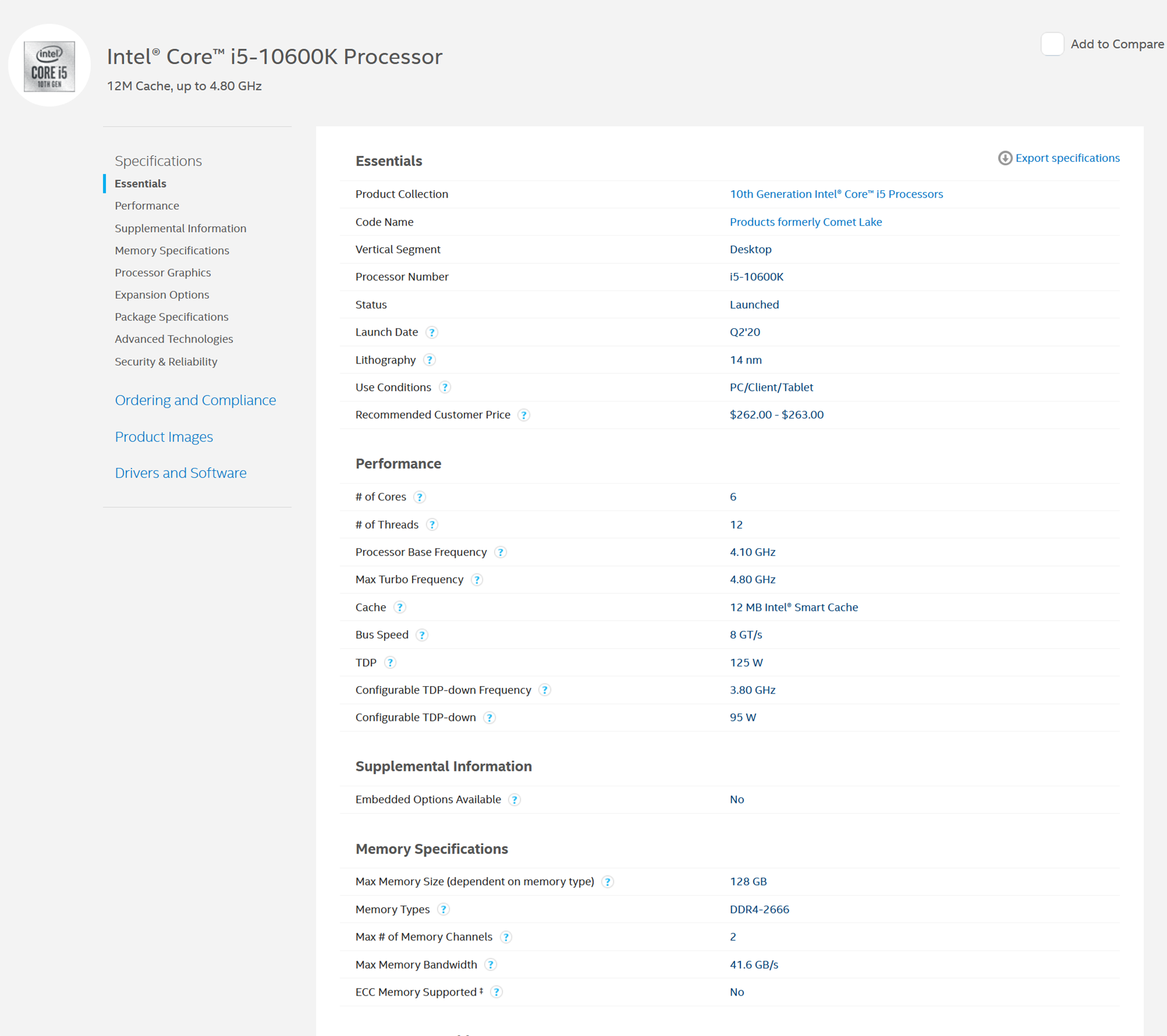Screen dimensions: 1167x1036
Task: Show help for Max Turbo Frequency
Action: coord(477,580)
